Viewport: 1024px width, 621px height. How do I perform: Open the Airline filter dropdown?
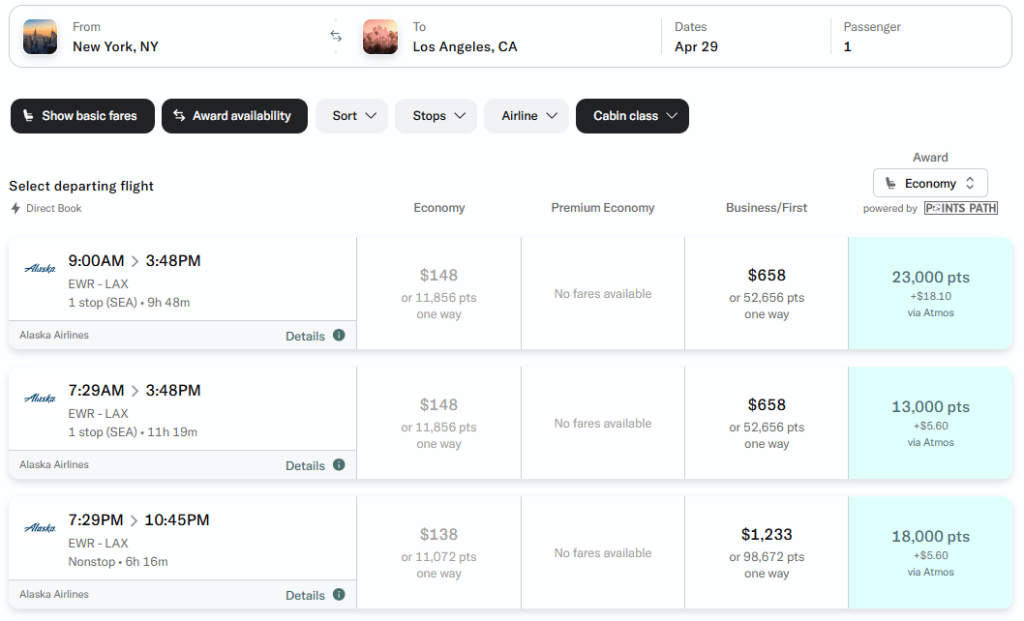526,116
